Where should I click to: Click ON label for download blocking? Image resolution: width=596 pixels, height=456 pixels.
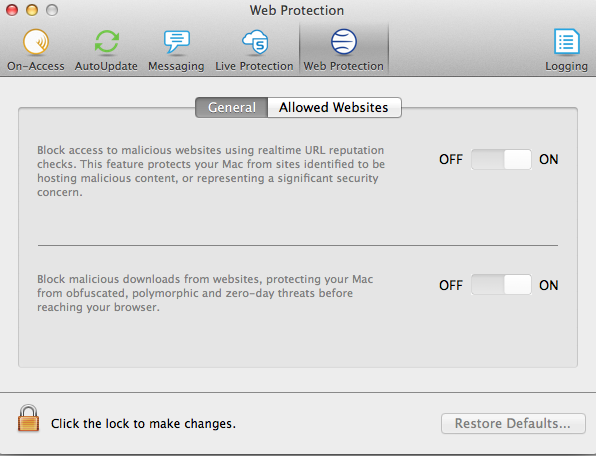(548, 285)
